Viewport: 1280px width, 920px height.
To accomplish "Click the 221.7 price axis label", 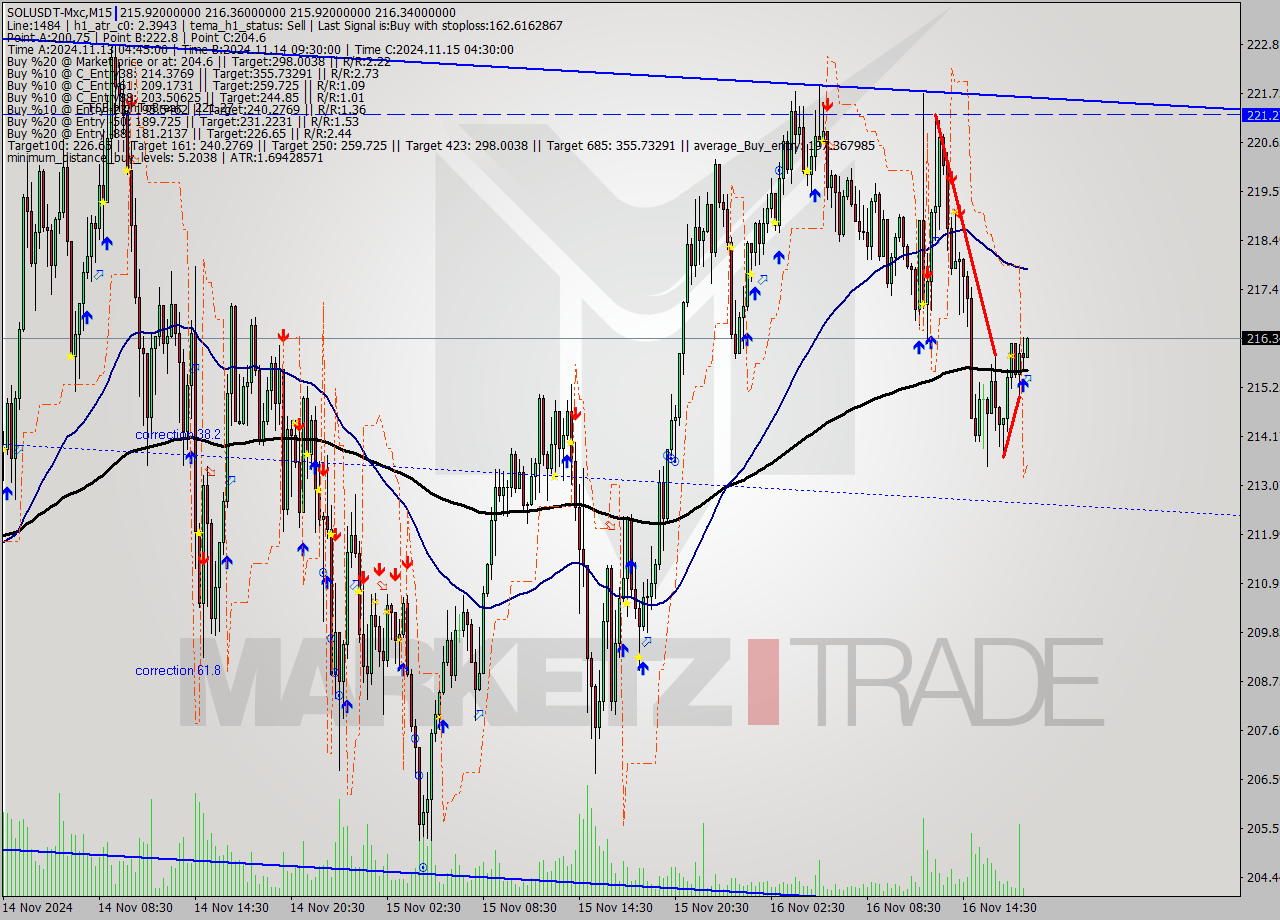I will (1263, 93).
